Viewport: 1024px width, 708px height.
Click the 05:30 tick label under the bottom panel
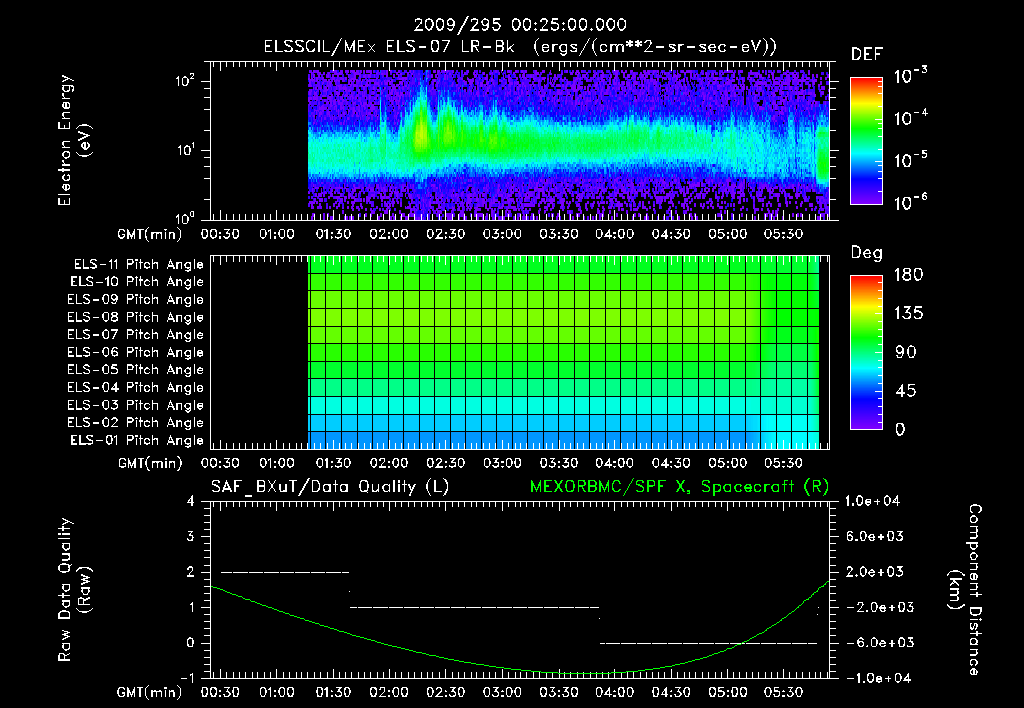tap(783, 692)
